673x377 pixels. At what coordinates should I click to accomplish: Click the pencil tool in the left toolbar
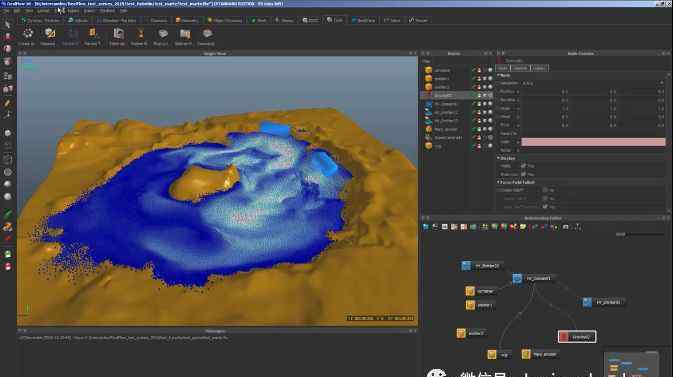pos(7,103)
